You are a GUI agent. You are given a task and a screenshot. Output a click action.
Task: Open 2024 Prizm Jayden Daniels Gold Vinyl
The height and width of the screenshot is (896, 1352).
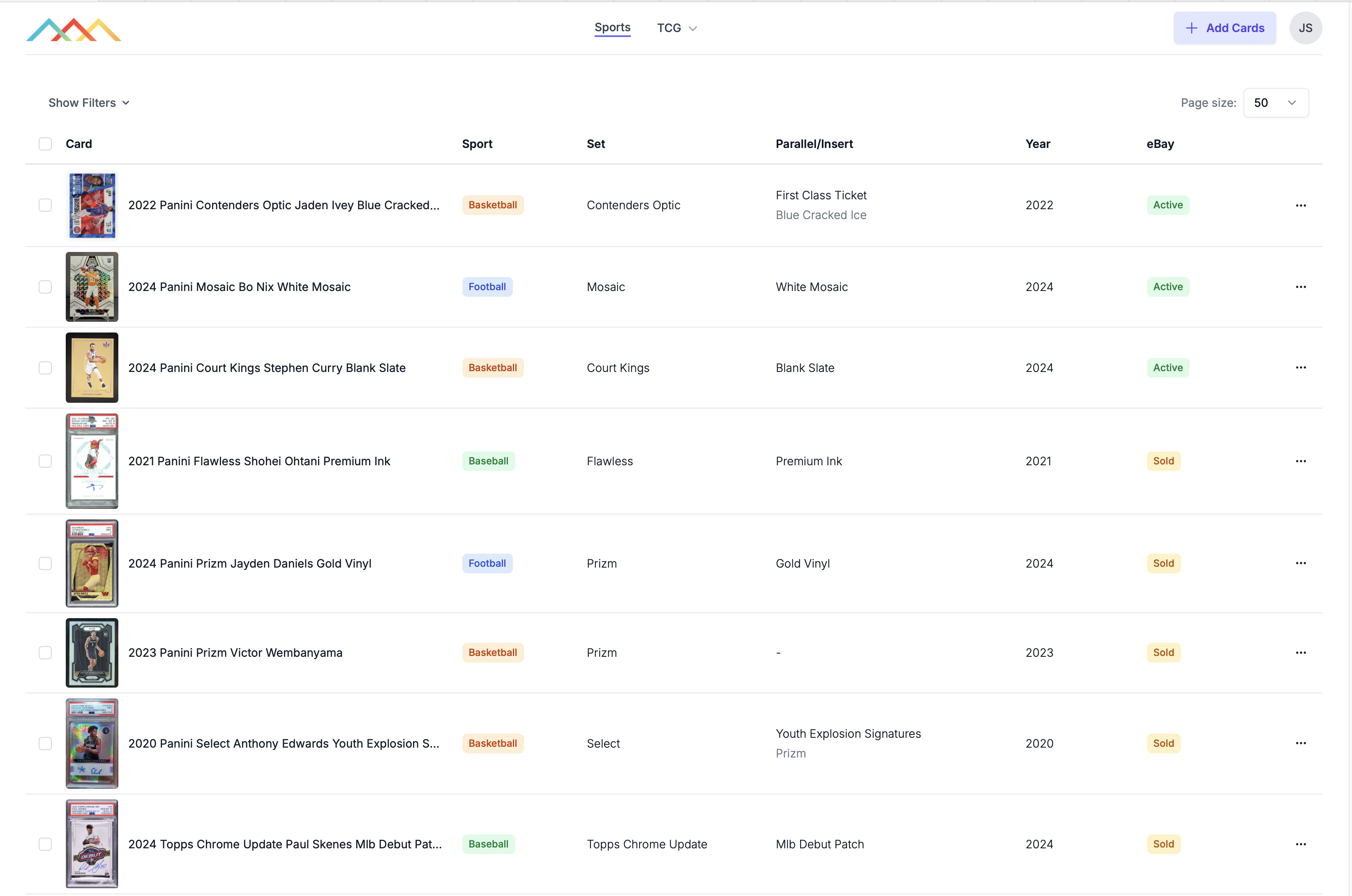pyautogui.click(x=249, y=563)
